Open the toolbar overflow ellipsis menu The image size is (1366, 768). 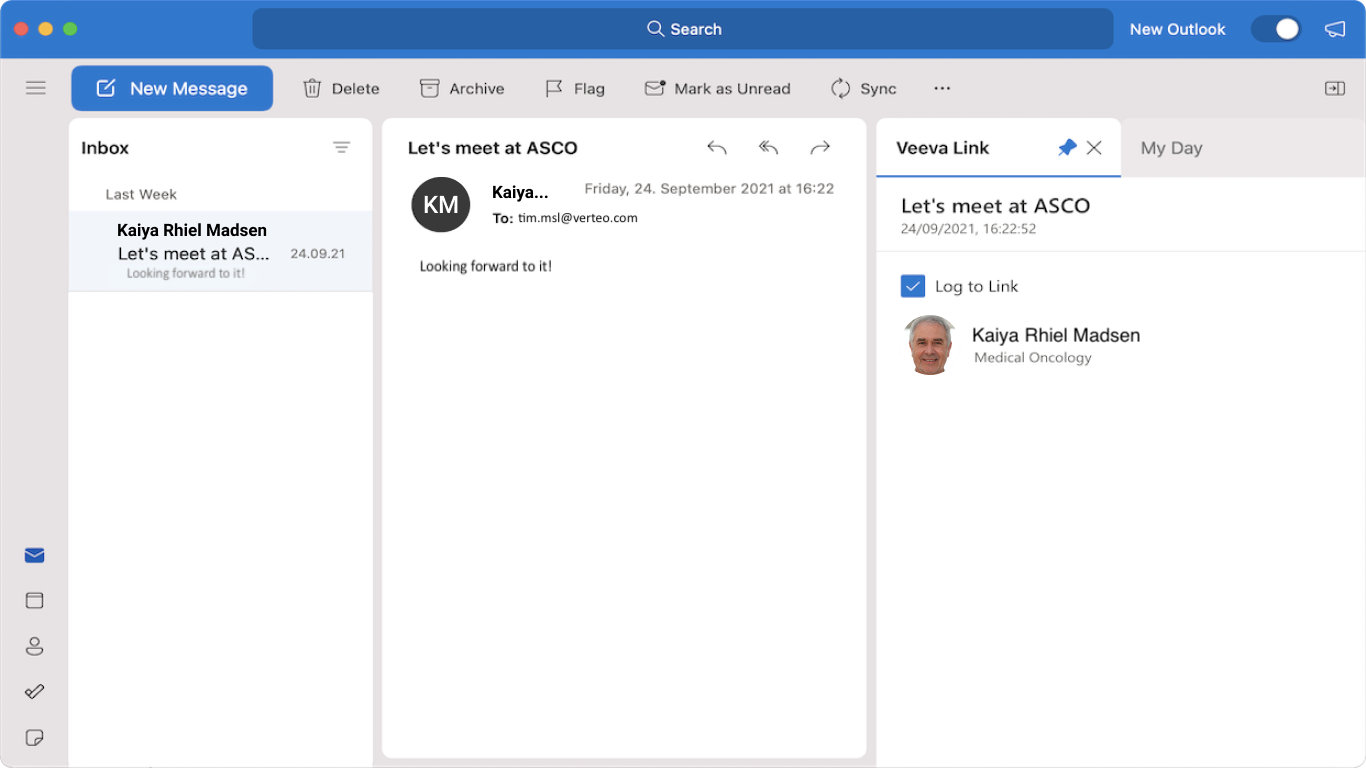(942, 88)
